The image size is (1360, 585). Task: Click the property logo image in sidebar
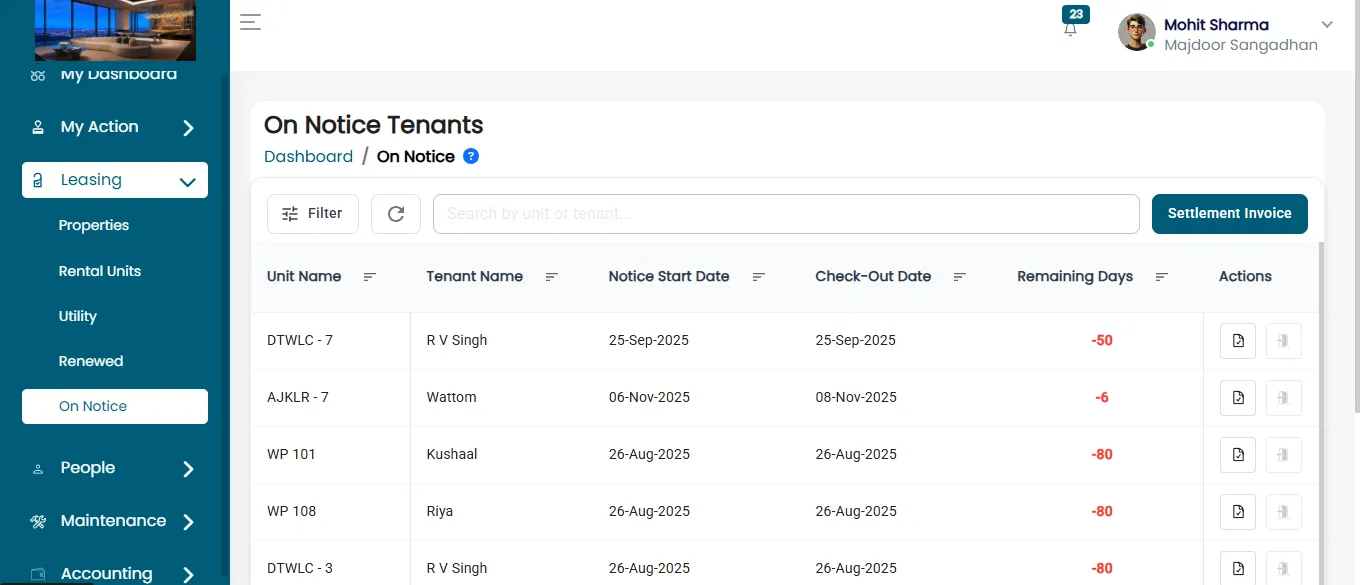point(115,30)
